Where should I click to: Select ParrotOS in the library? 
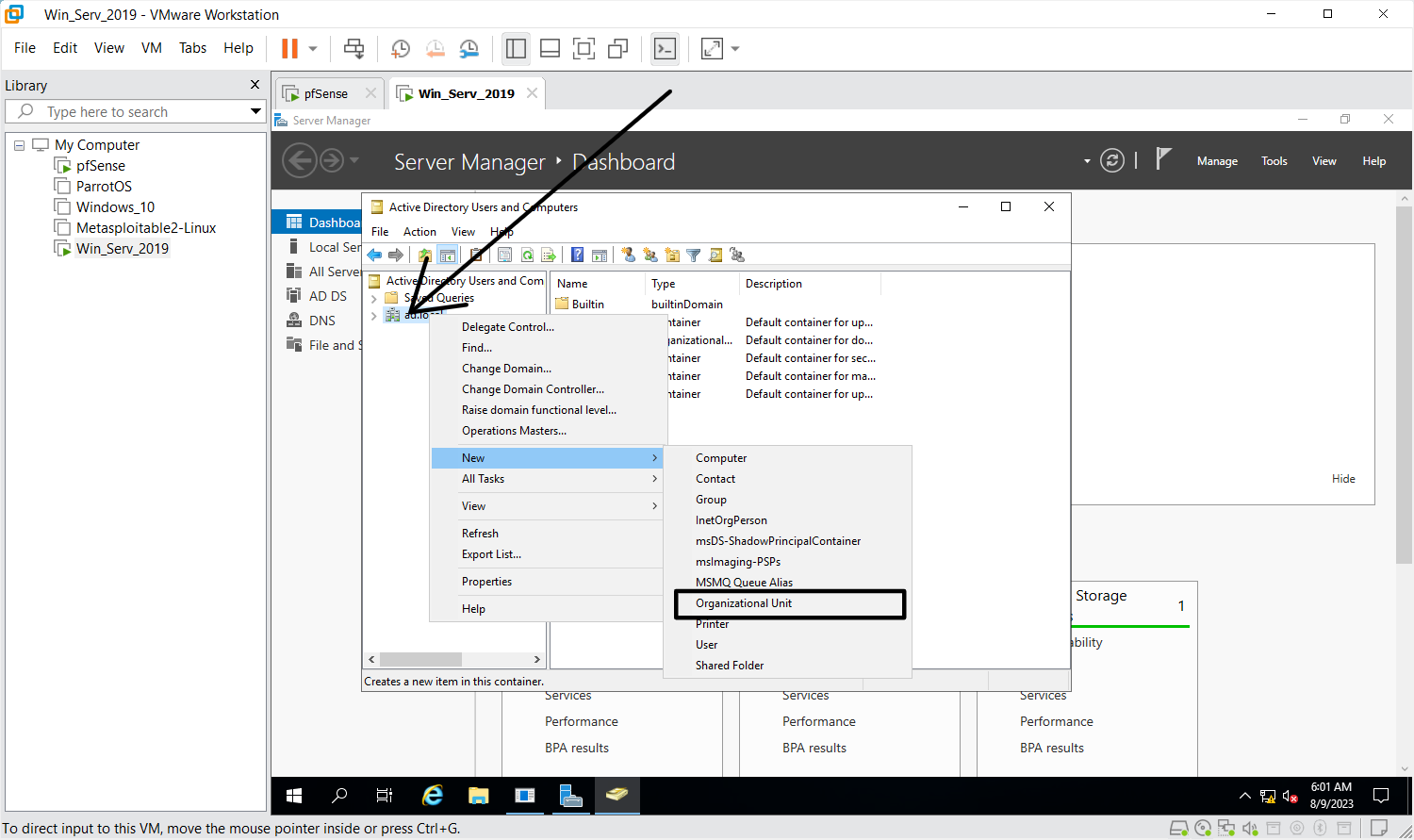point(104,187)
